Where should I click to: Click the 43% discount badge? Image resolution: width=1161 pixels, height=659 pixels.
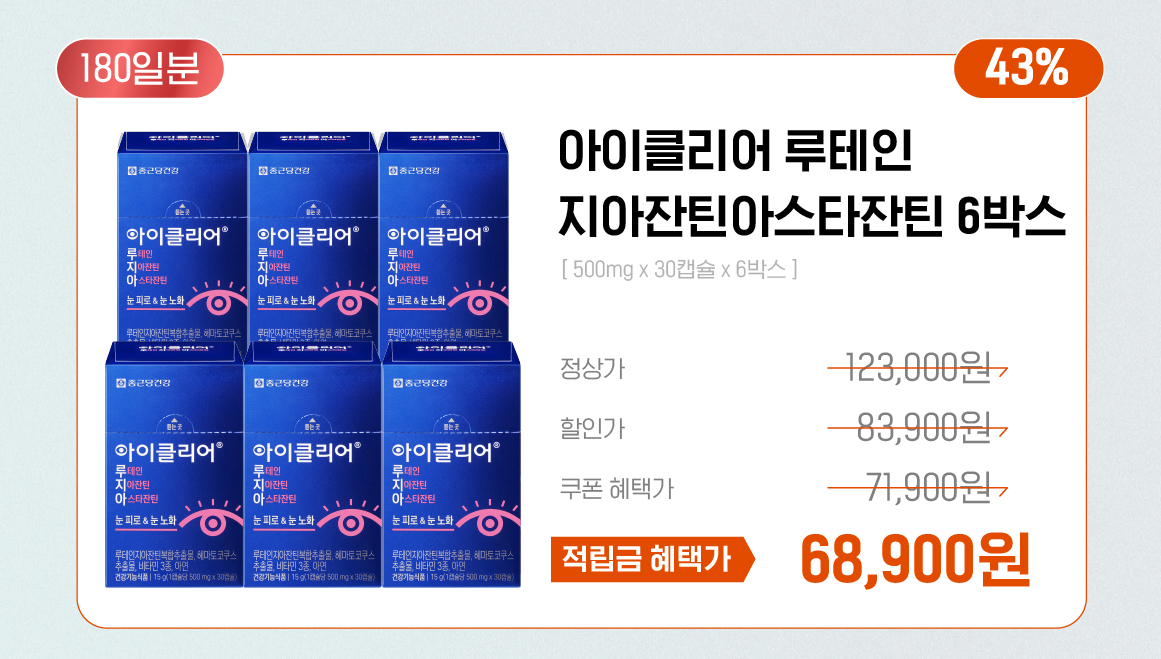[1028, 69]
